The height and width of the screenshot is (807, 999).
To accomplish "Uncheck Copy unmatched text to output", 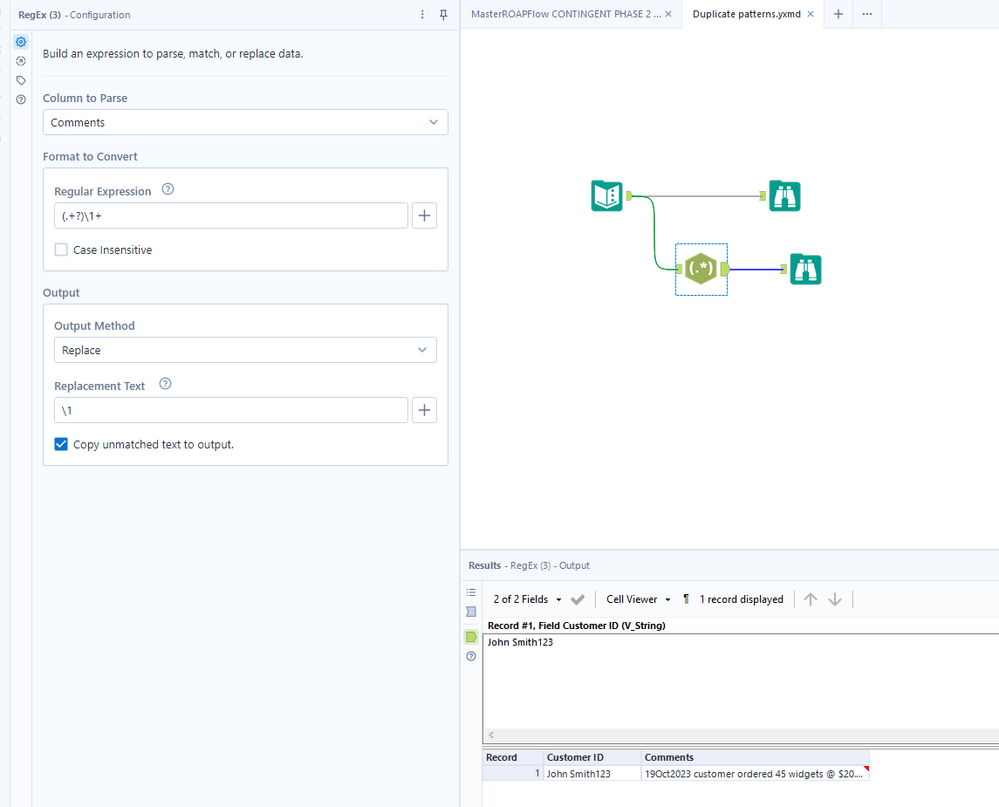I will tap(61, 444).
